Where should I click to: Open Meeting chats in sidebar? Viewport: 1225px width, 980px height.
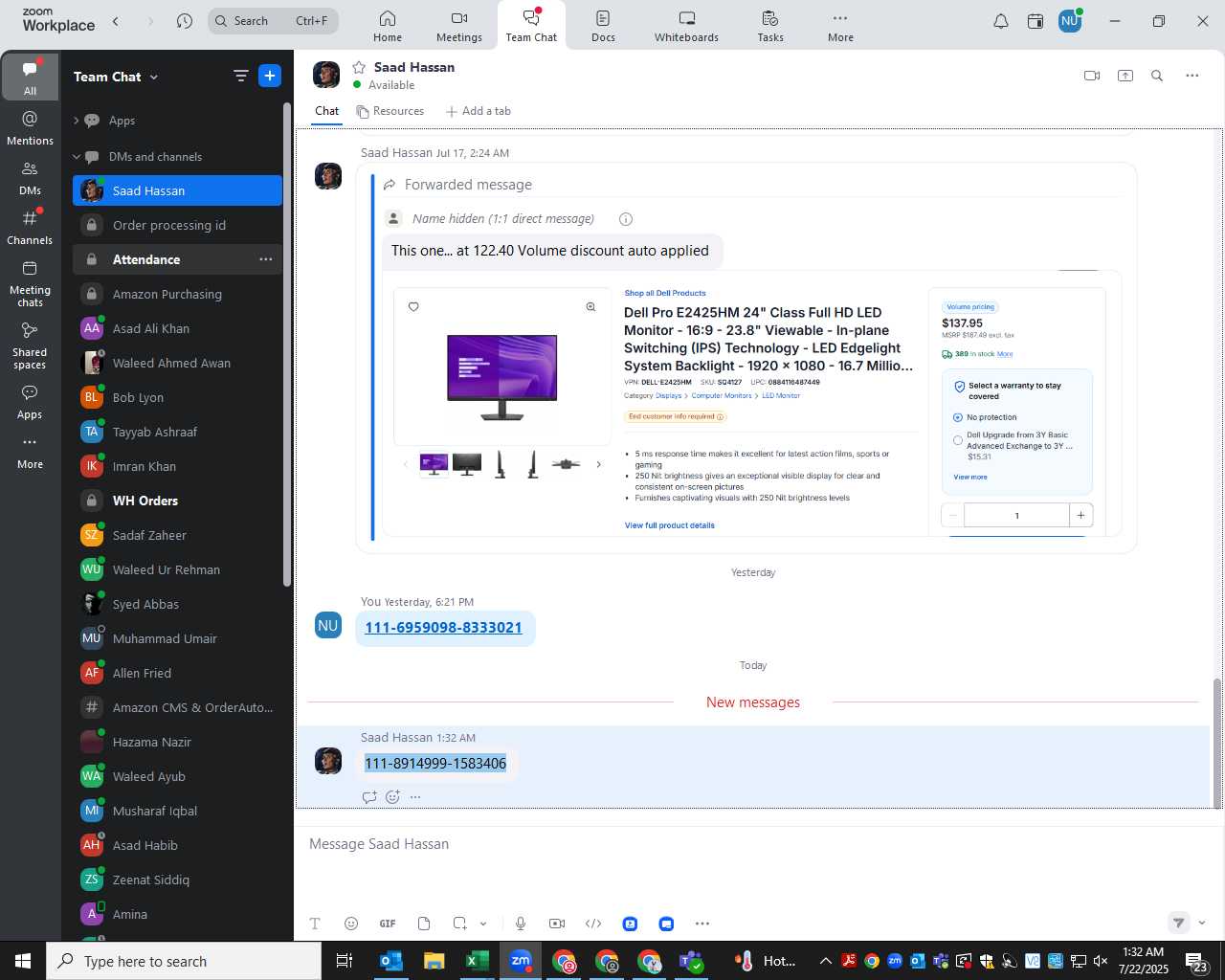30,283
